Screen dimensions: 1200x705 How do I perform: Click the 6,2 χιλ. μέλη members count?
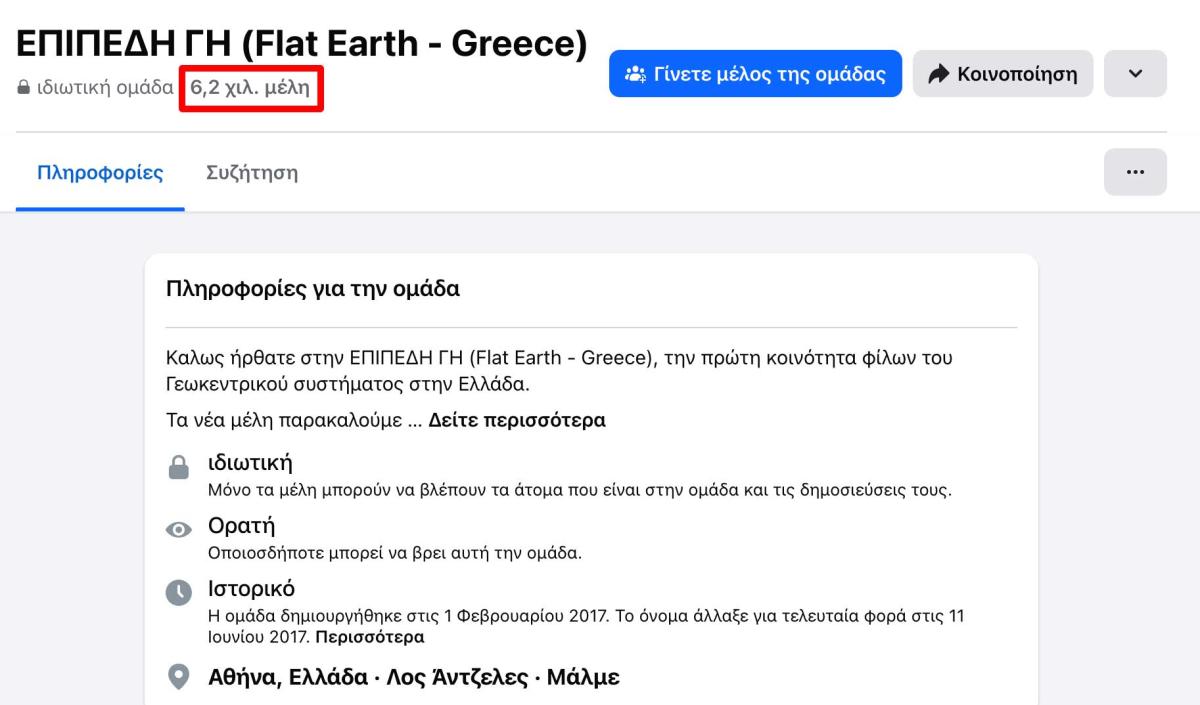(251, 88)
